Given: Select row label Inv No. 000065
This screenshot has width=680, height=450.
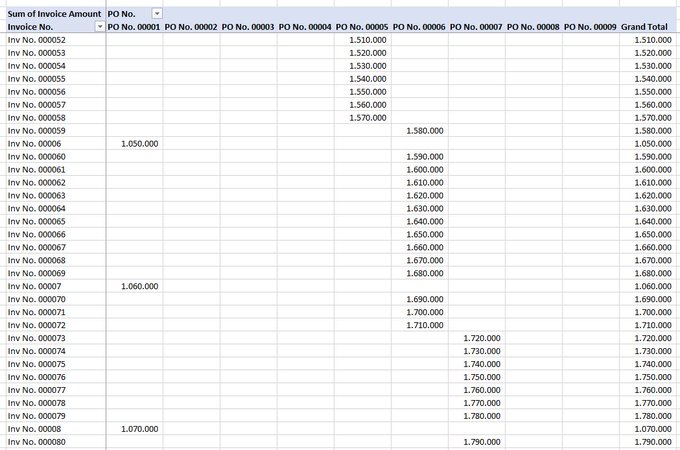Looking at the screenshot, I should 36,222.
